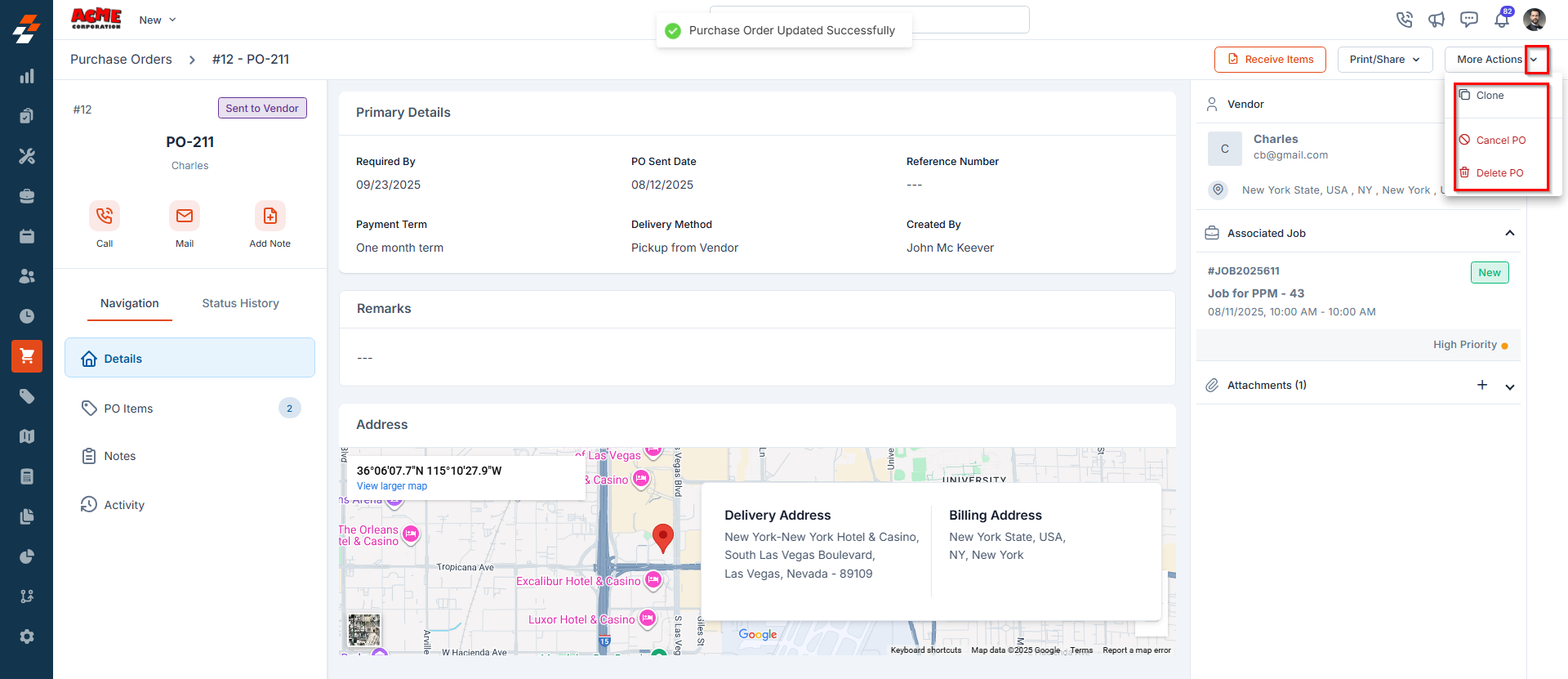Screen dimensions: 1568x679
Task: Click the Charles vendor name under PO-211
Action: (190, 166)
